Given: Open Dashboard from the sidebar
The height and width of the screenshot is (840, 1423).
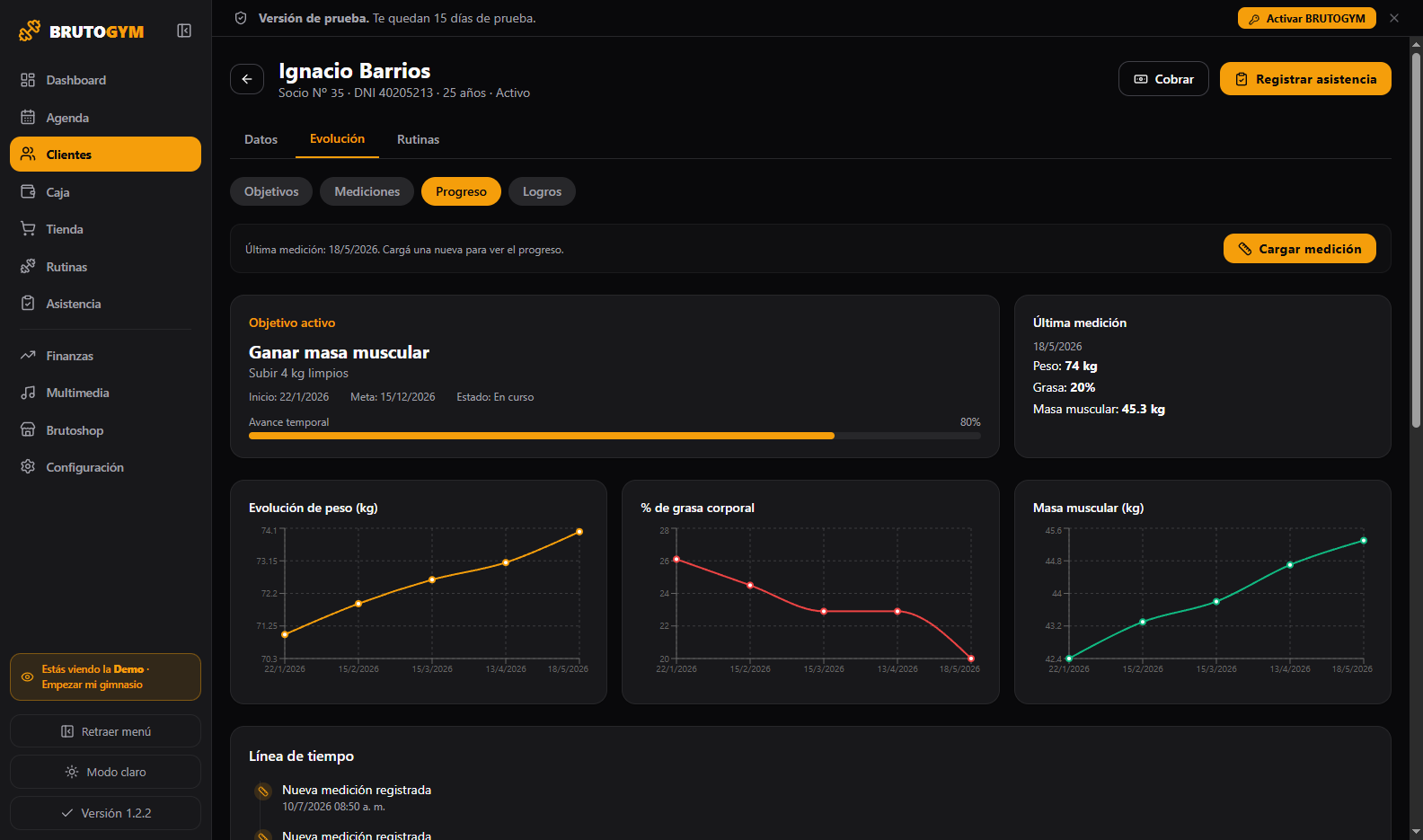Looking at the screenshot, I should click(x=105, y=80).
